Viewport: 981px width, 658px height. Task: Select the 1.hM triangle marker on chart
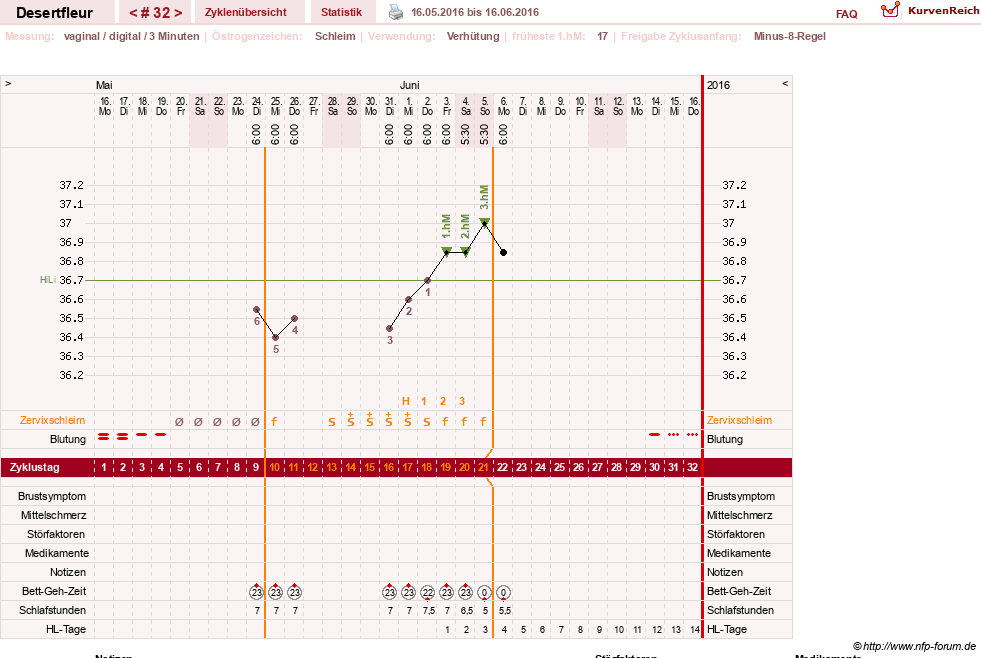point(447,251)
